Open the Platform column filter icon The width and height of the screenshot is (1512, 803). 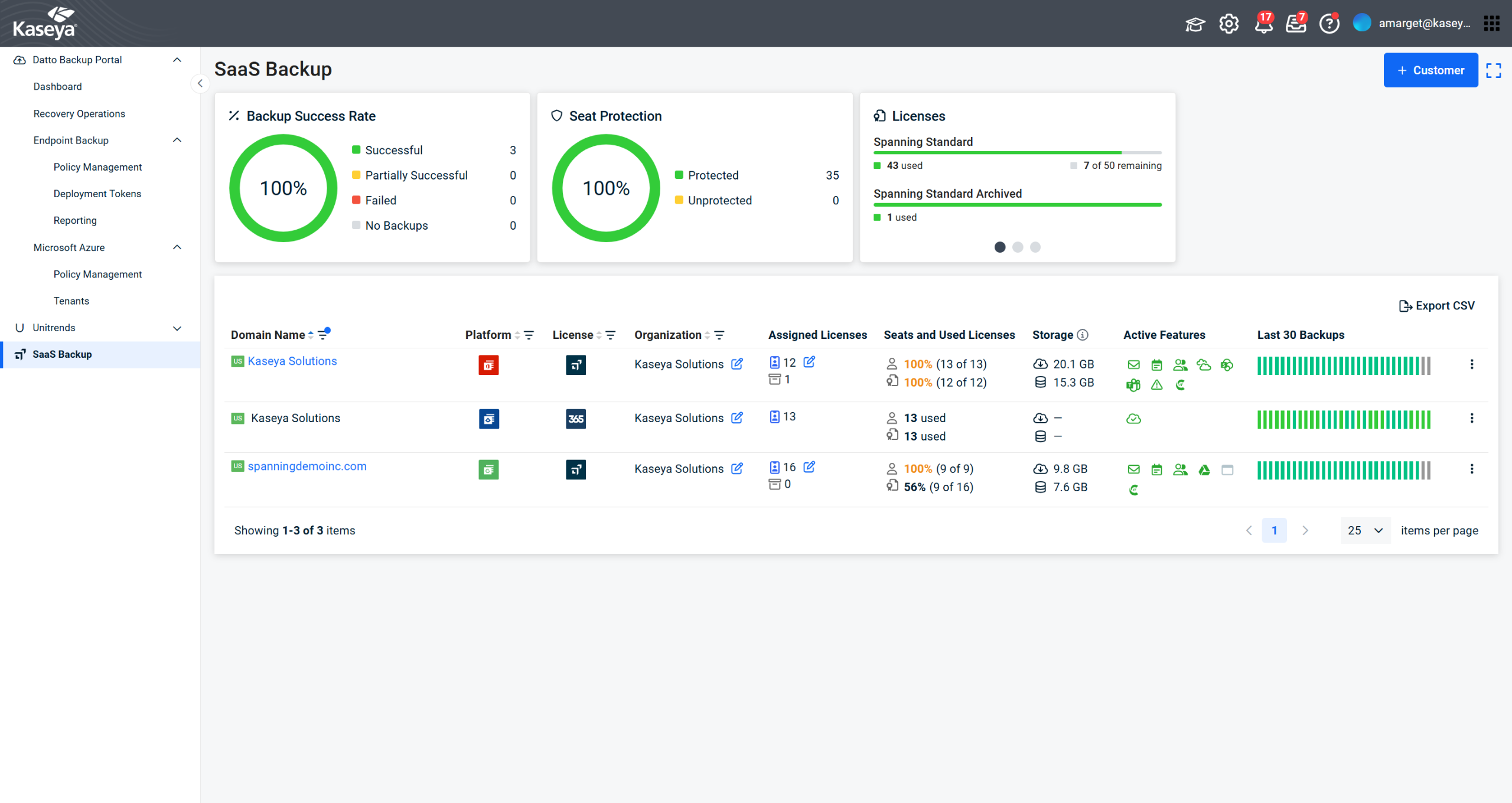(x=529, y=335)
